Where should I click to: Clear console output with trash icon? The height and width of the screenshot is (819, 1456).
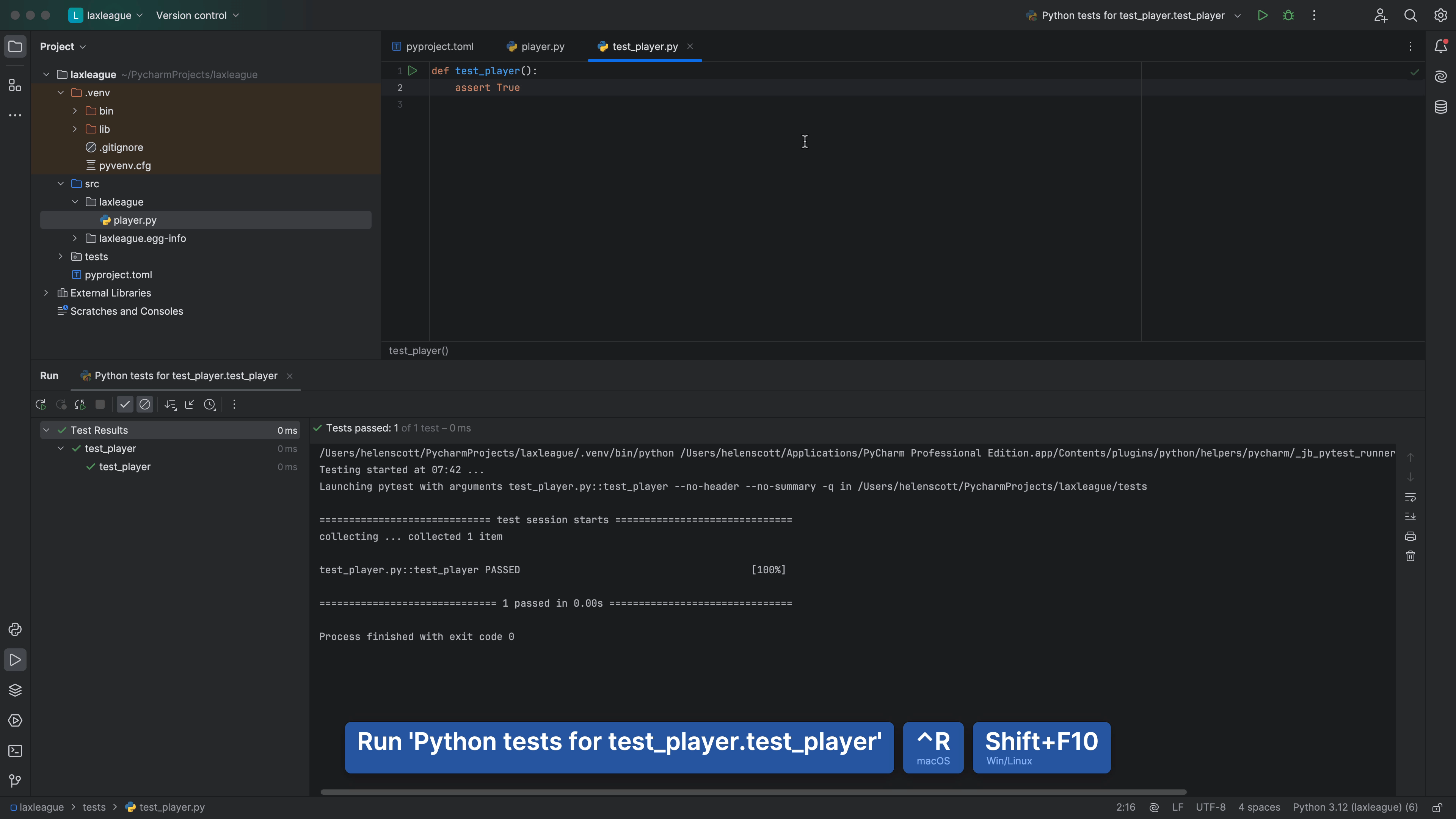pyautogui.click(x=1410, y=556)
